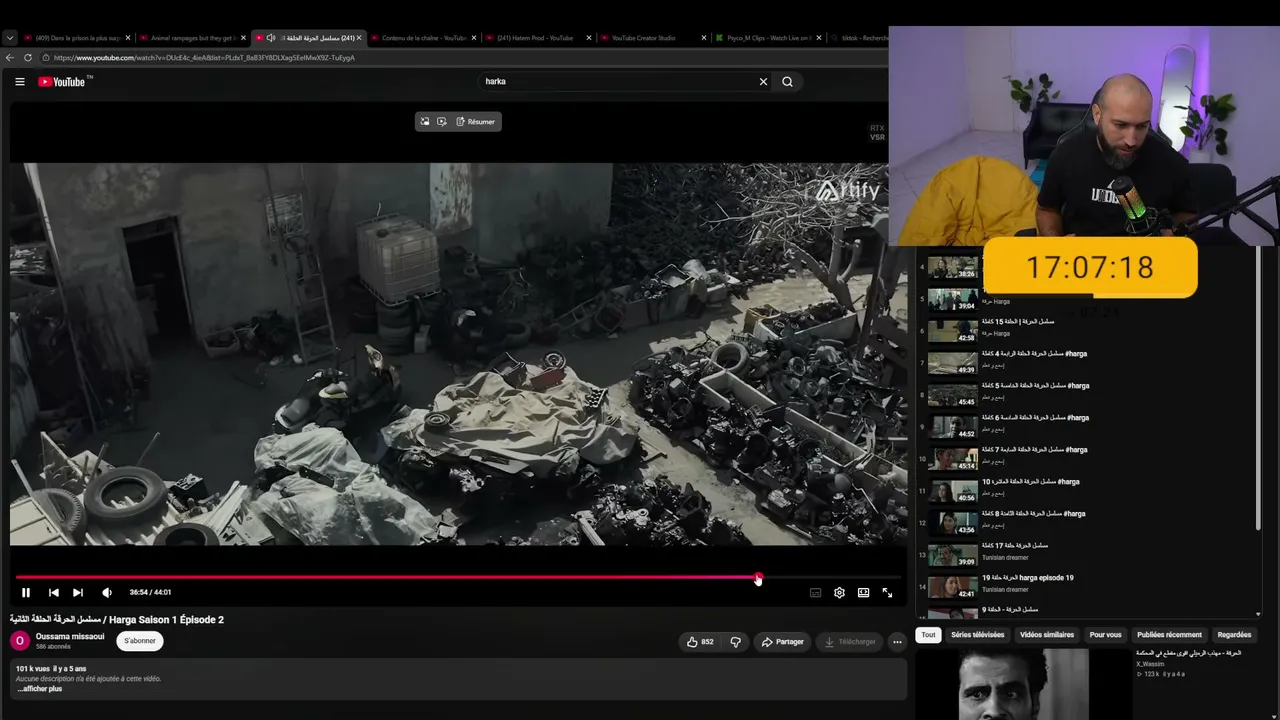The width and height of the screenshot is (1280, 720).
Task: Open the X_Wassim recommended video thumbnail
Action: click(1023, 685)
